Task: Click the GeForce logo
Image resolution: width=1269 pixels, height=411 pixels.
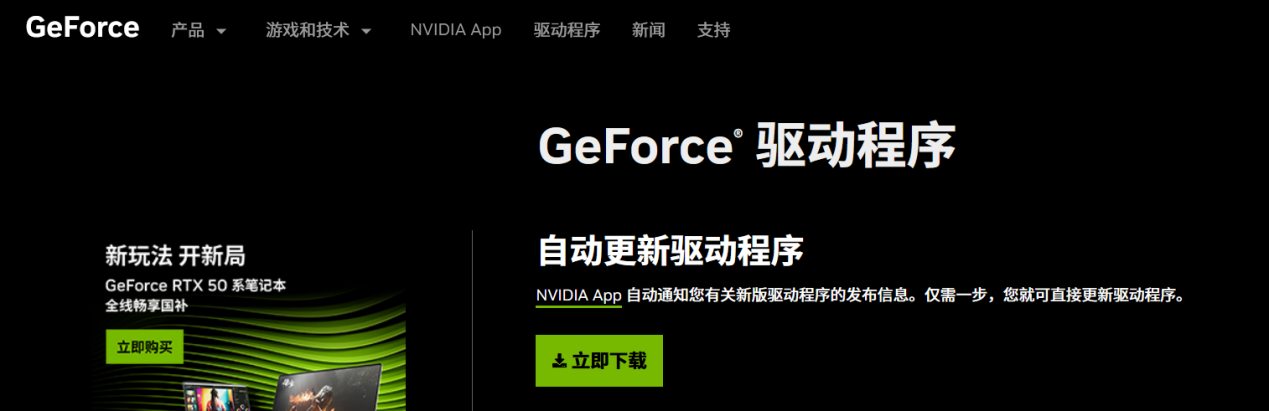Action: pyautogui.click(x=82, y=27)
